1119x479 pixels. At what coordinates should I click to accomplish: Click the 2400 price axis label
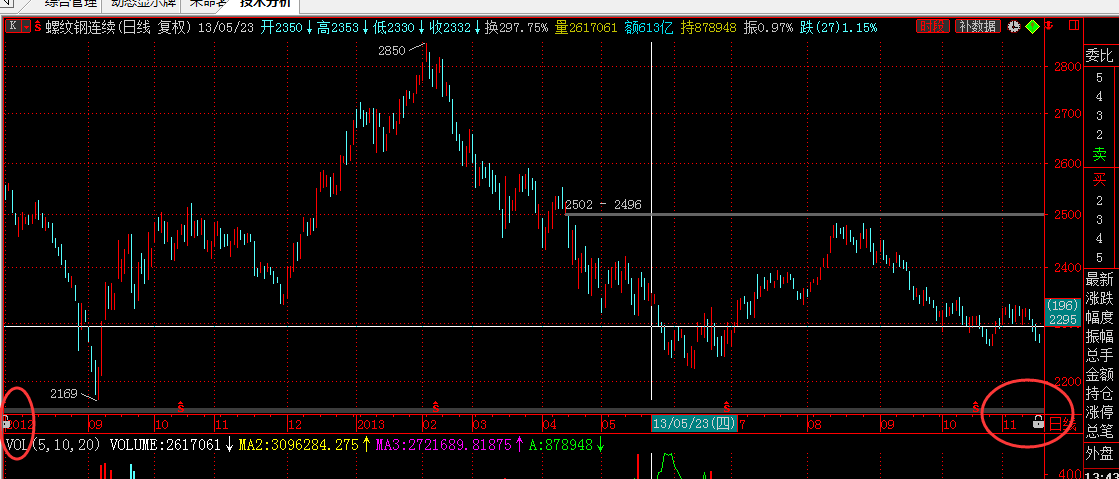click(1067, 267)
